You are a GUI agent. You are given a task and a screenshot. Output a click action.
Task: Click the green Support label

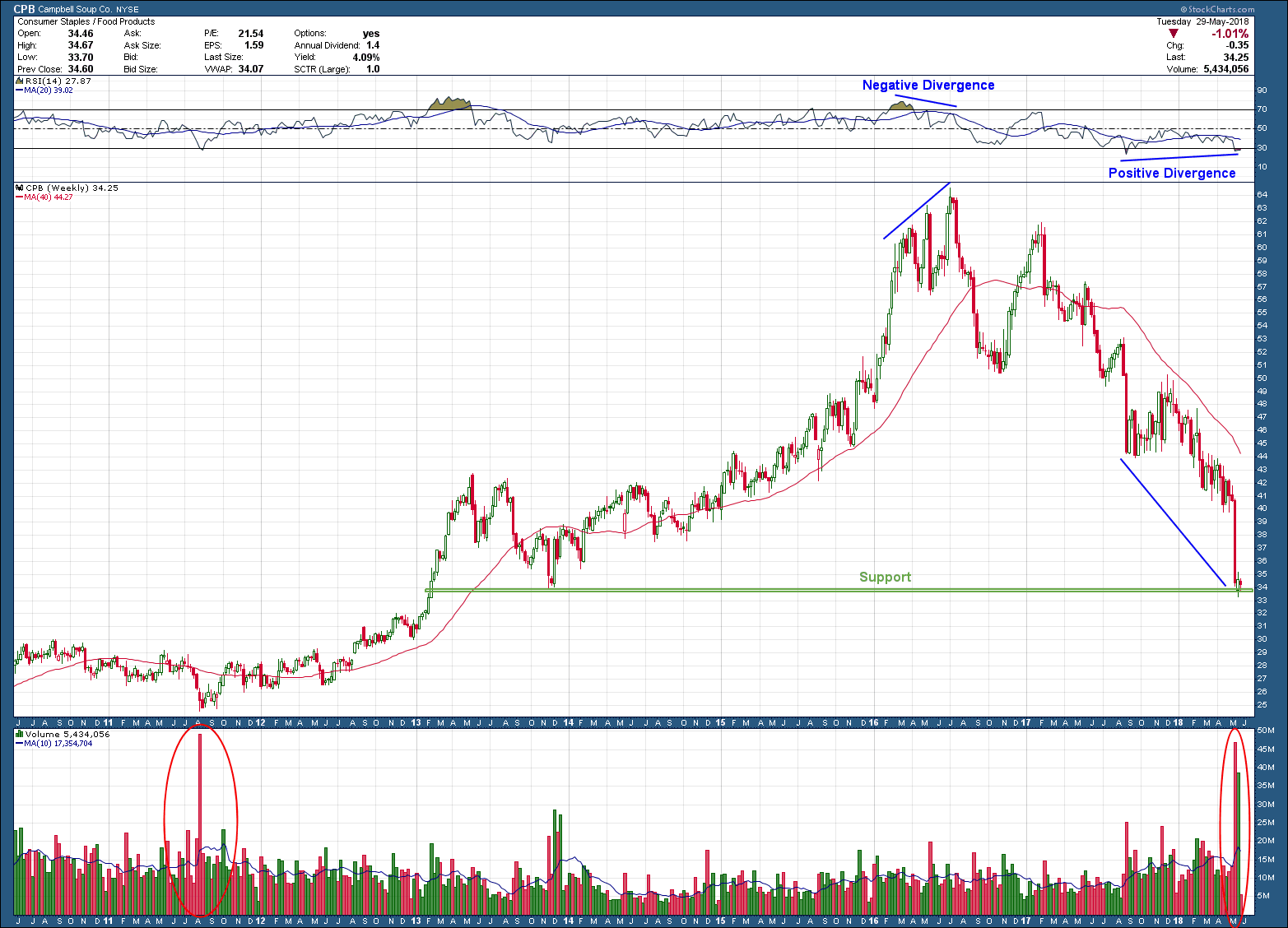point(886,577)
